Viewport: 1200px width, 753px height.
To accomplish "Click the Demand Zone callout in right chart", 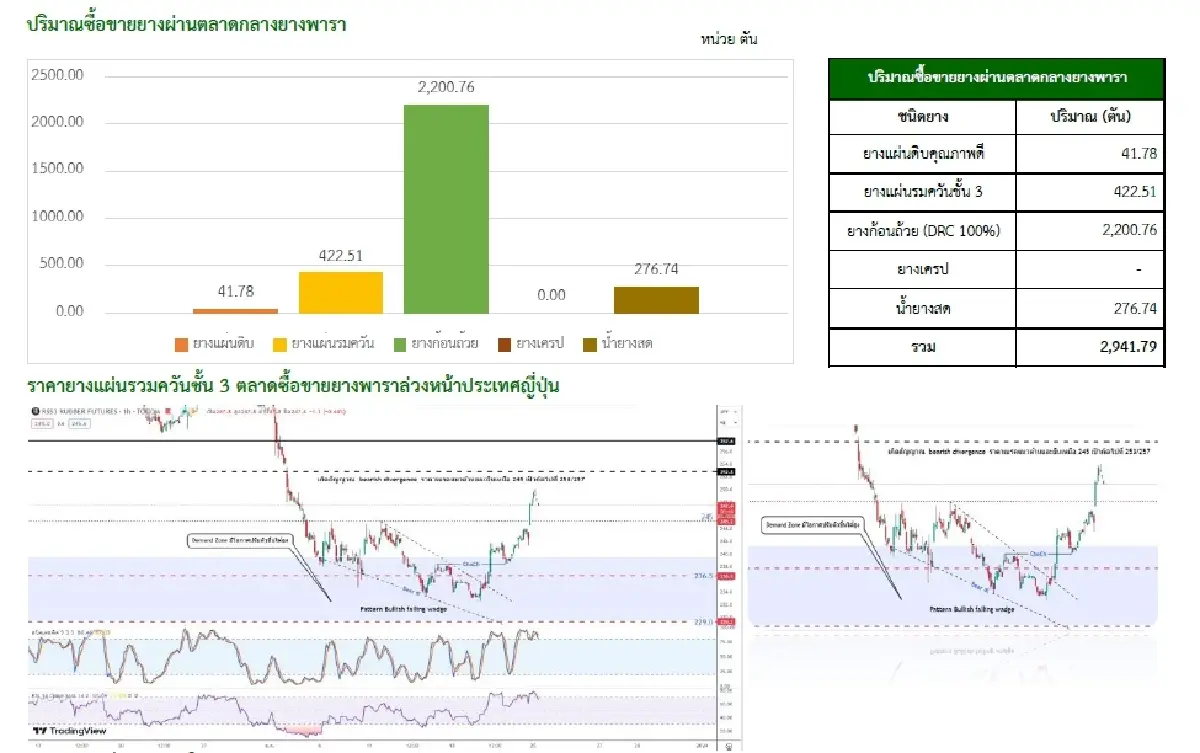I will point(813,524).
